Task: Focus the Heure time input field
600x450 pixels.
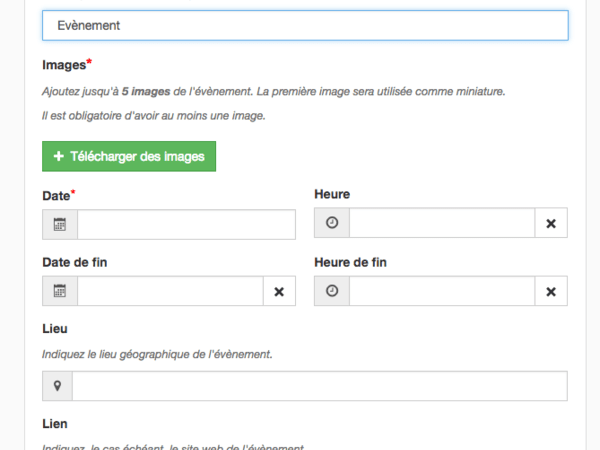Action: (x=441, y=224)
